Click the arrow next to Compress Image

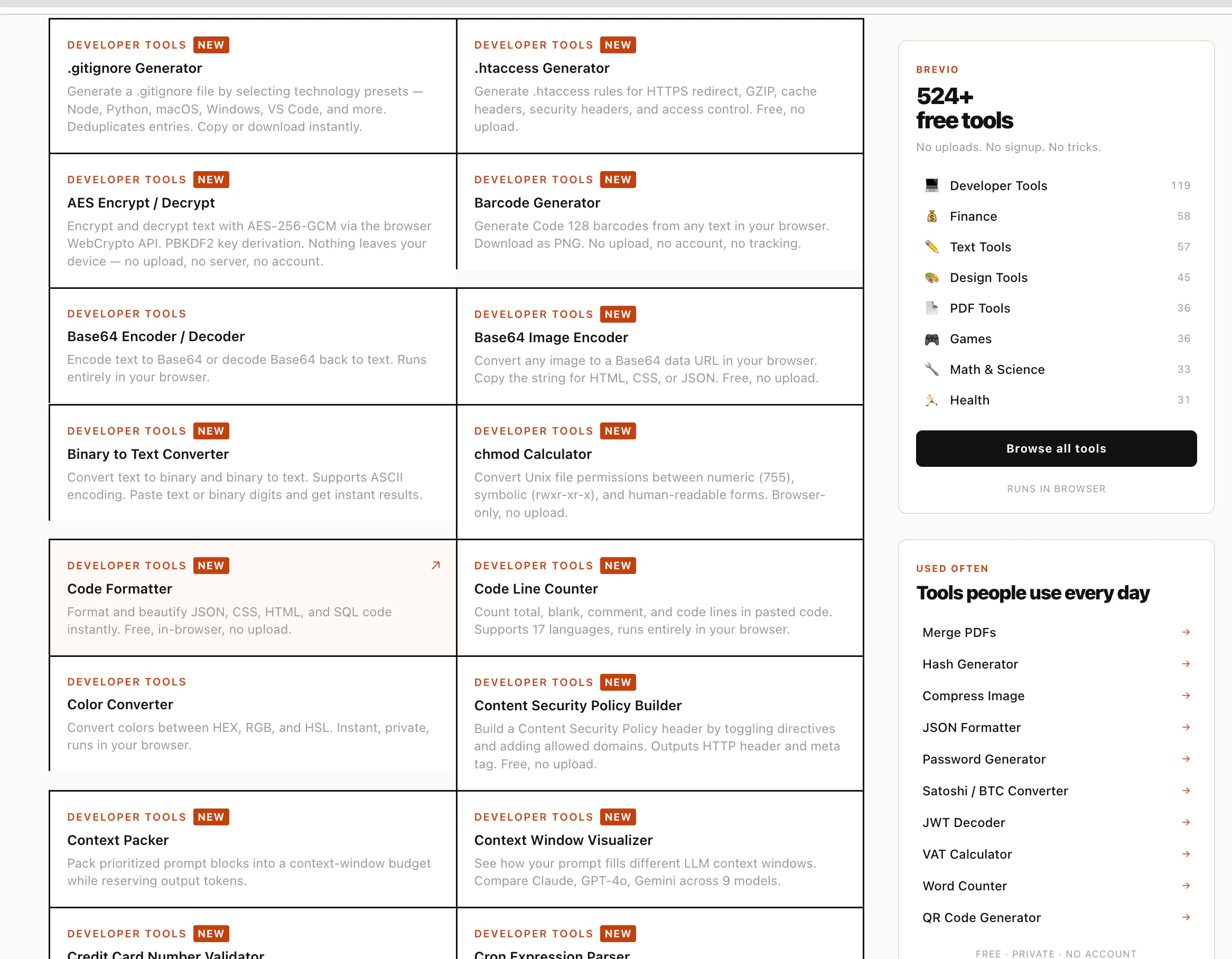[1186, 695]
